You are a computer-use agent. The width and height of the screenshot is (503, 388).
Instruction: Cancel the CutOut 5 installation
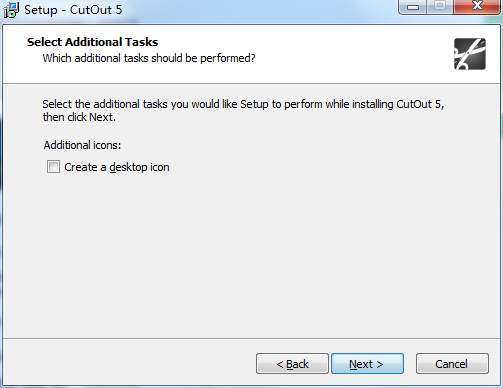tap(452, 364)
